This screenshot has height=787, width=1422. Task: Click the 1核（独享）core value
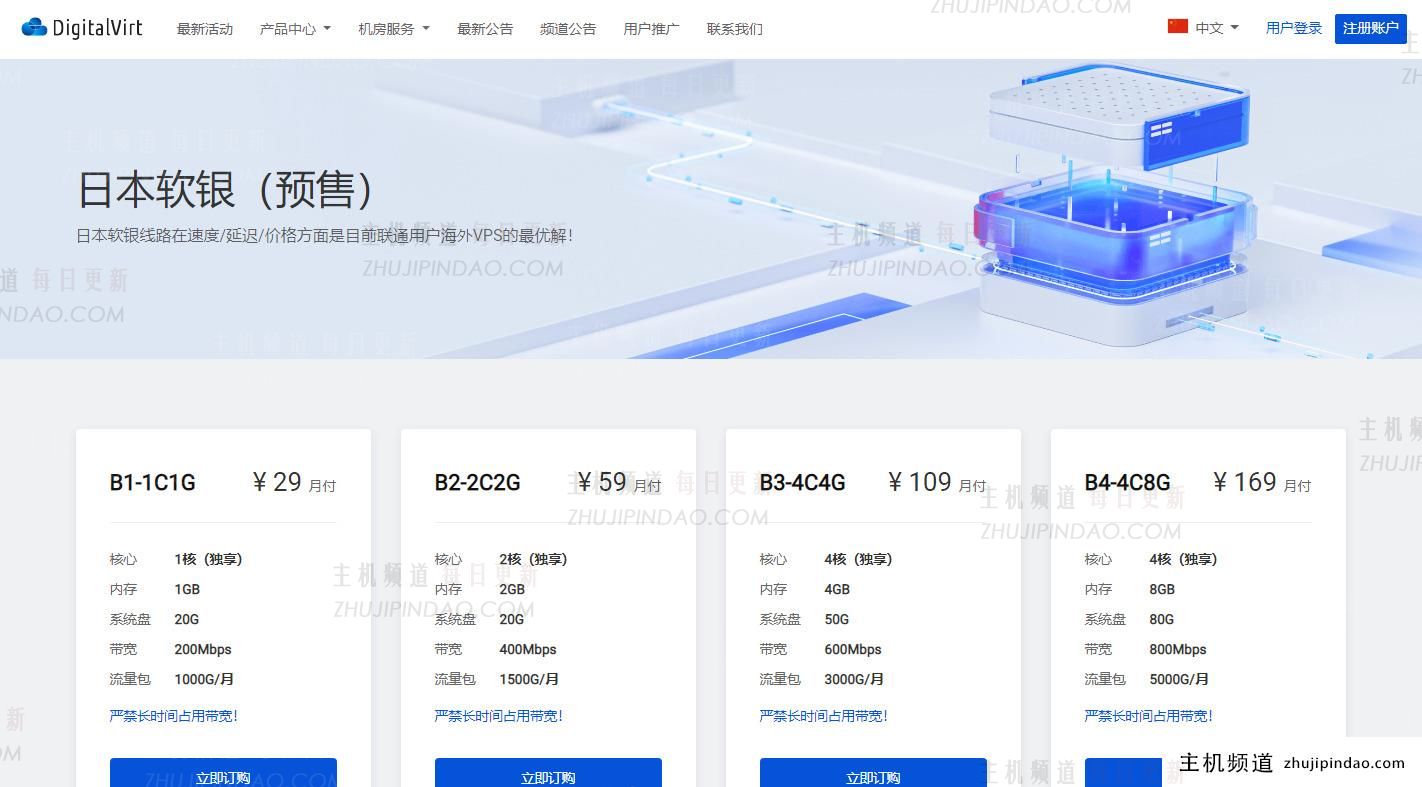pyautogui.click(x=208, y=559)
